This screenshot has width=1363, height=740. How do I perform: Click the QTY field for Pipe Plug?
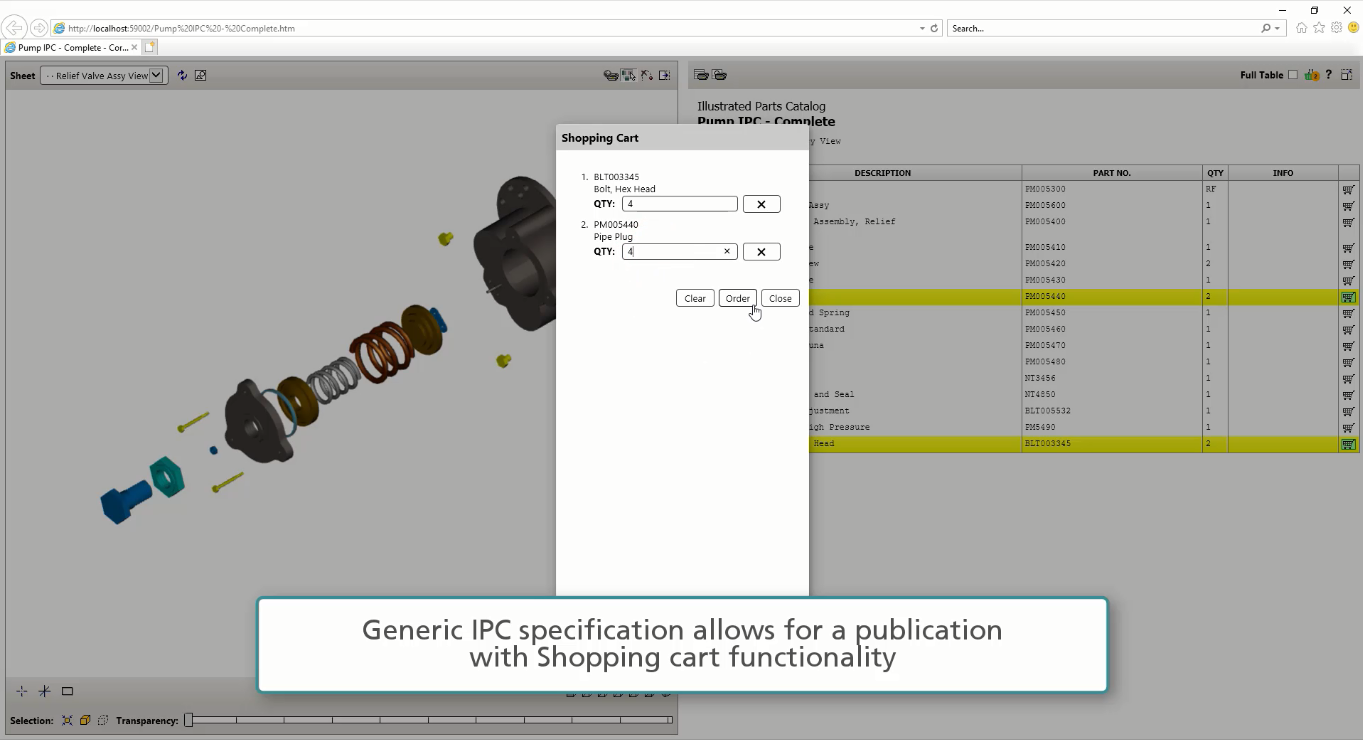[680, 252]
